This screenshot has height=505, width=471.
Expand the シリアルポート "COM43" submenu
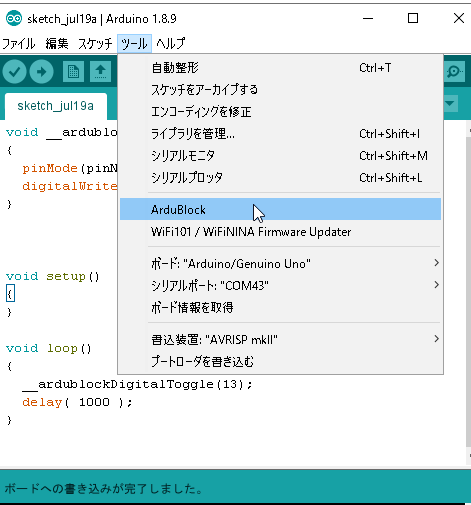(x=280, y=285)
